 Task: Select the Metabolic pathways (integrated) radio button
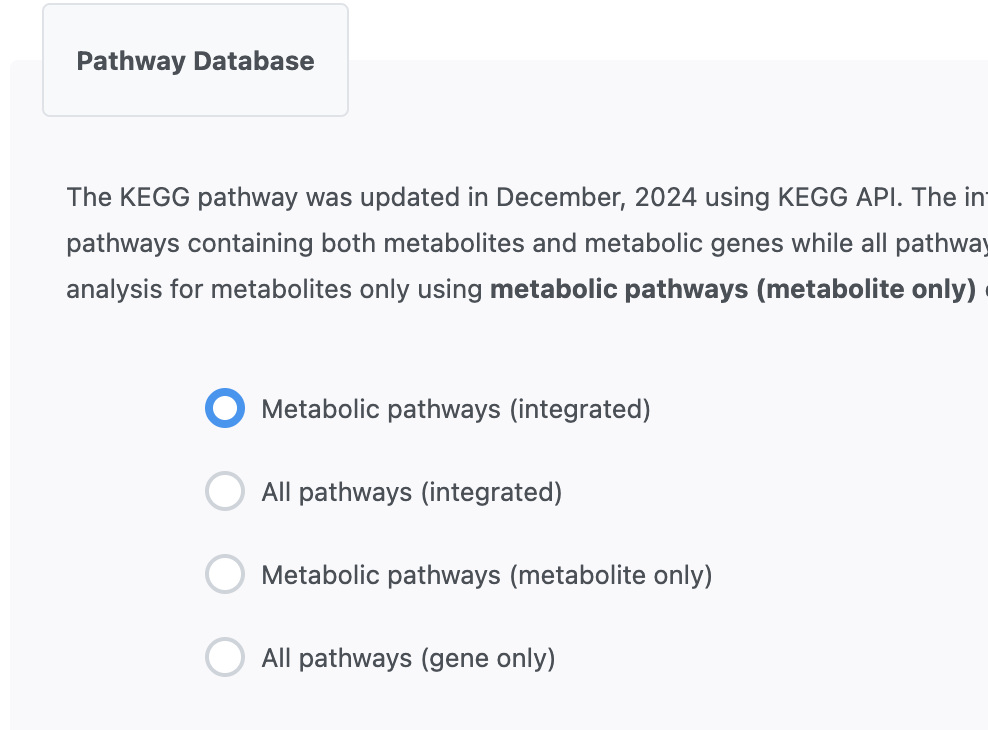(225, 409)
